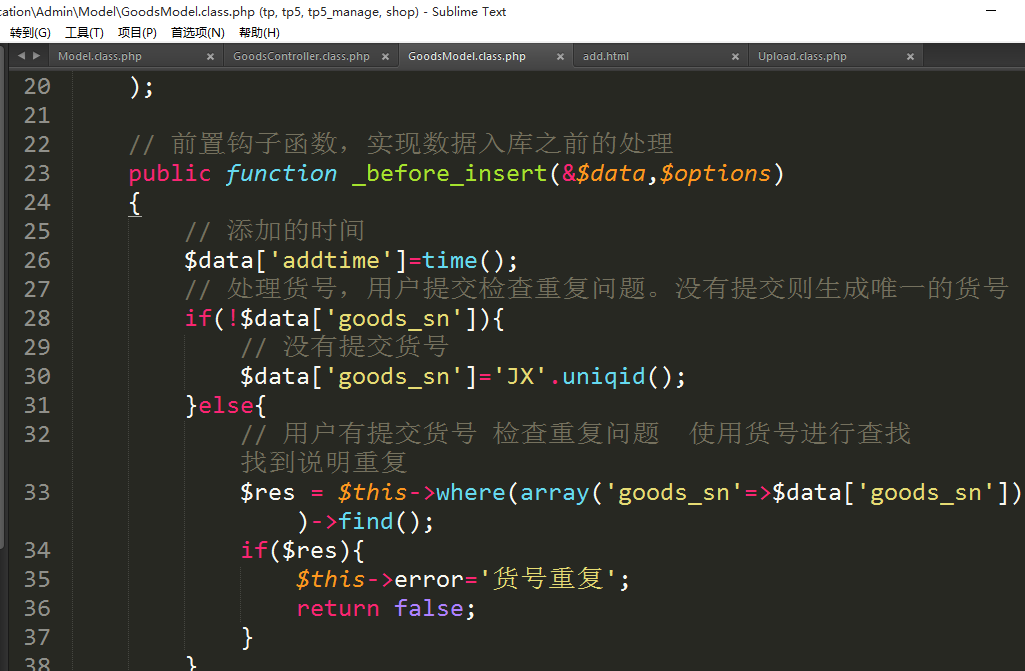Viewport: 1025px width, 671px height.
Task: Expand the 项目(P) menu
Action: (x=137, y=33)
